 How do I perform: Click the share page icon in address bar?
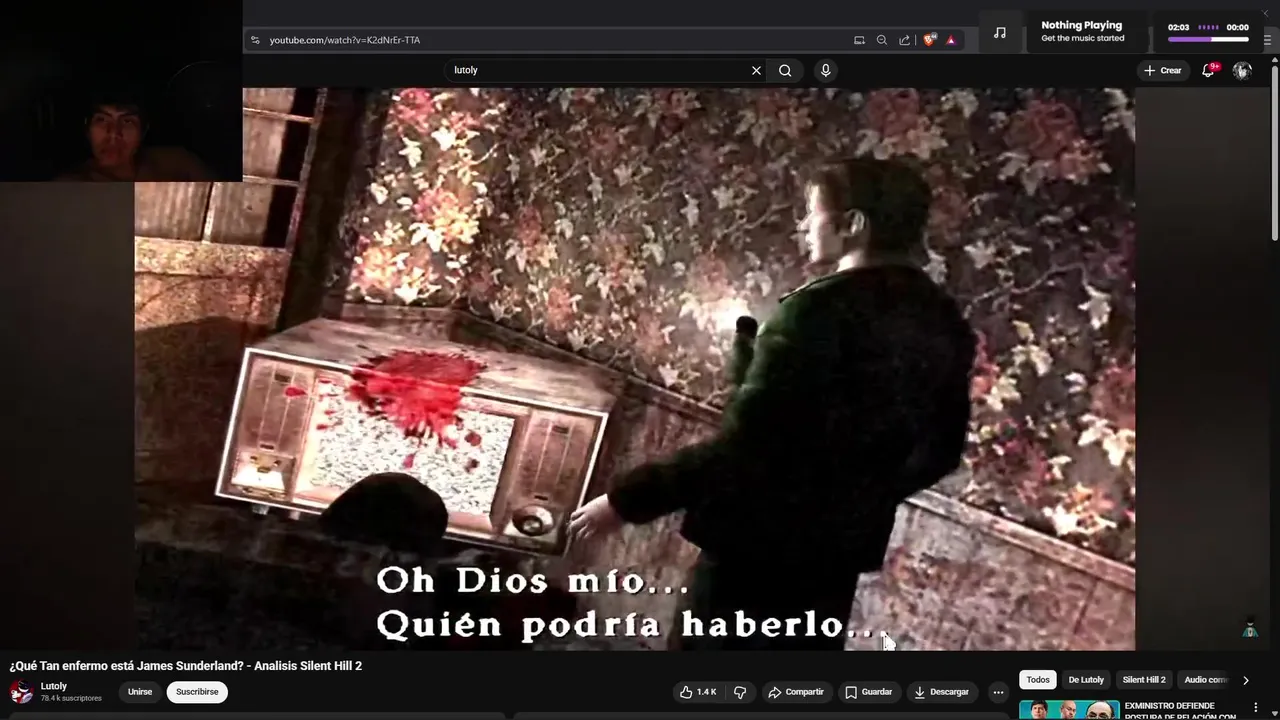tap(905, 40)
